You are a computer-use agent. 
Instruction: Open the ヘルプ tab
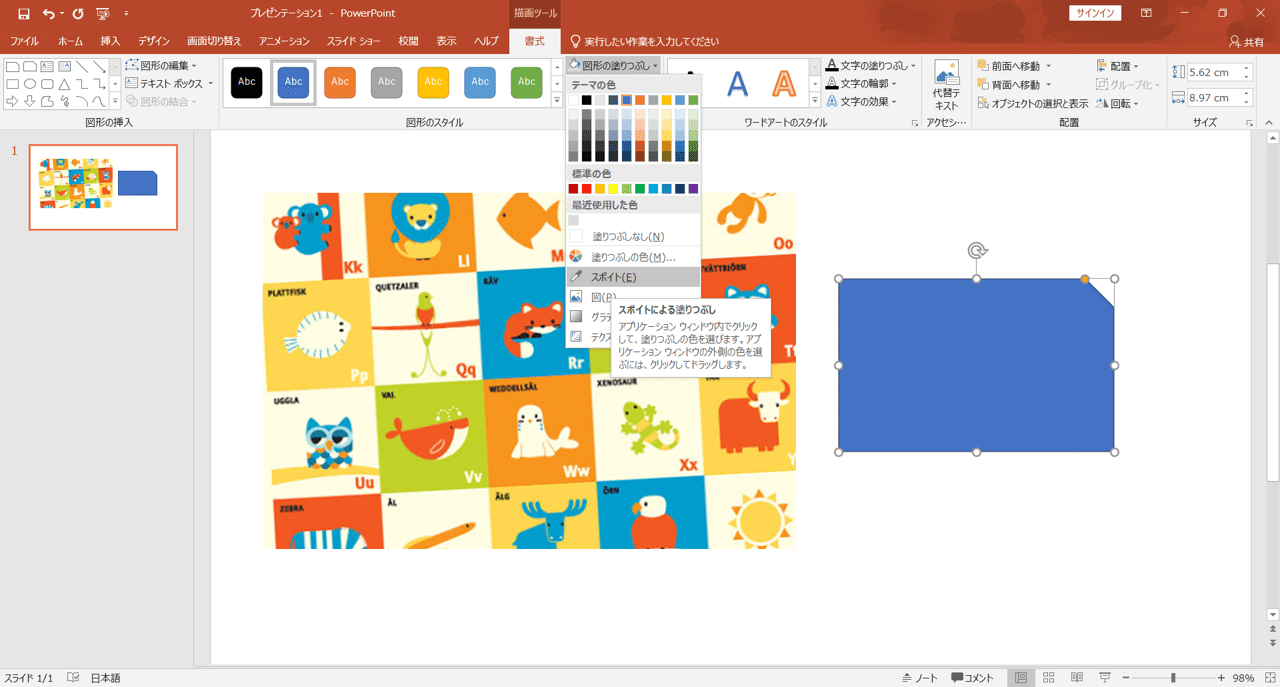486,41
